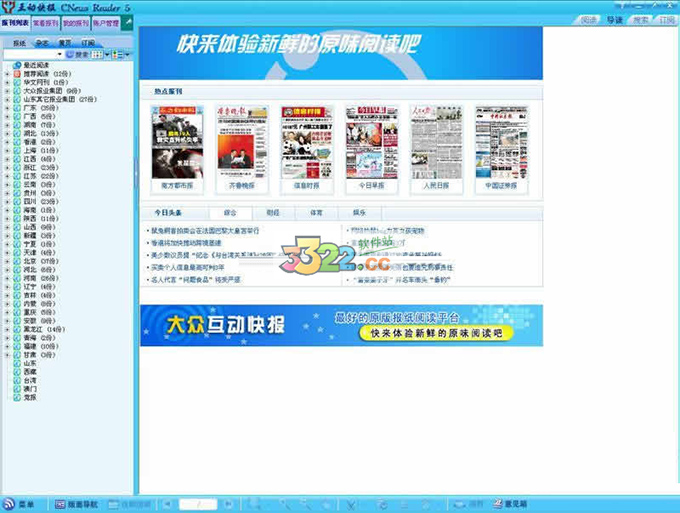
Task: Click into the left panel search input field
Action: point(30,55)
